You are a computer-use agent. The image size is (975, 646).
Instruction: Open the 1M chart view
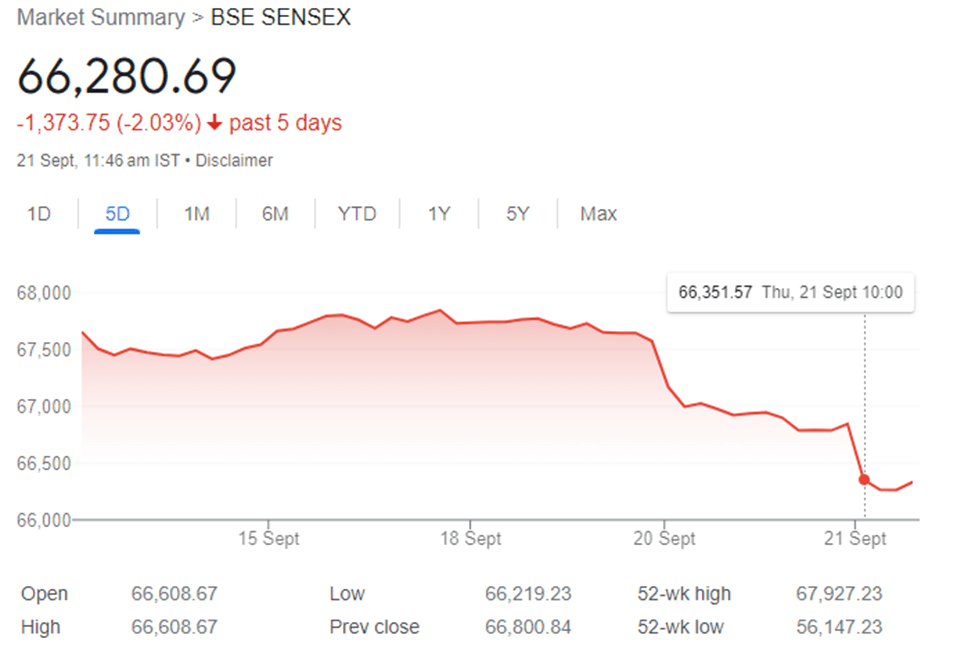pyautogui.click(x=196, y=213)
